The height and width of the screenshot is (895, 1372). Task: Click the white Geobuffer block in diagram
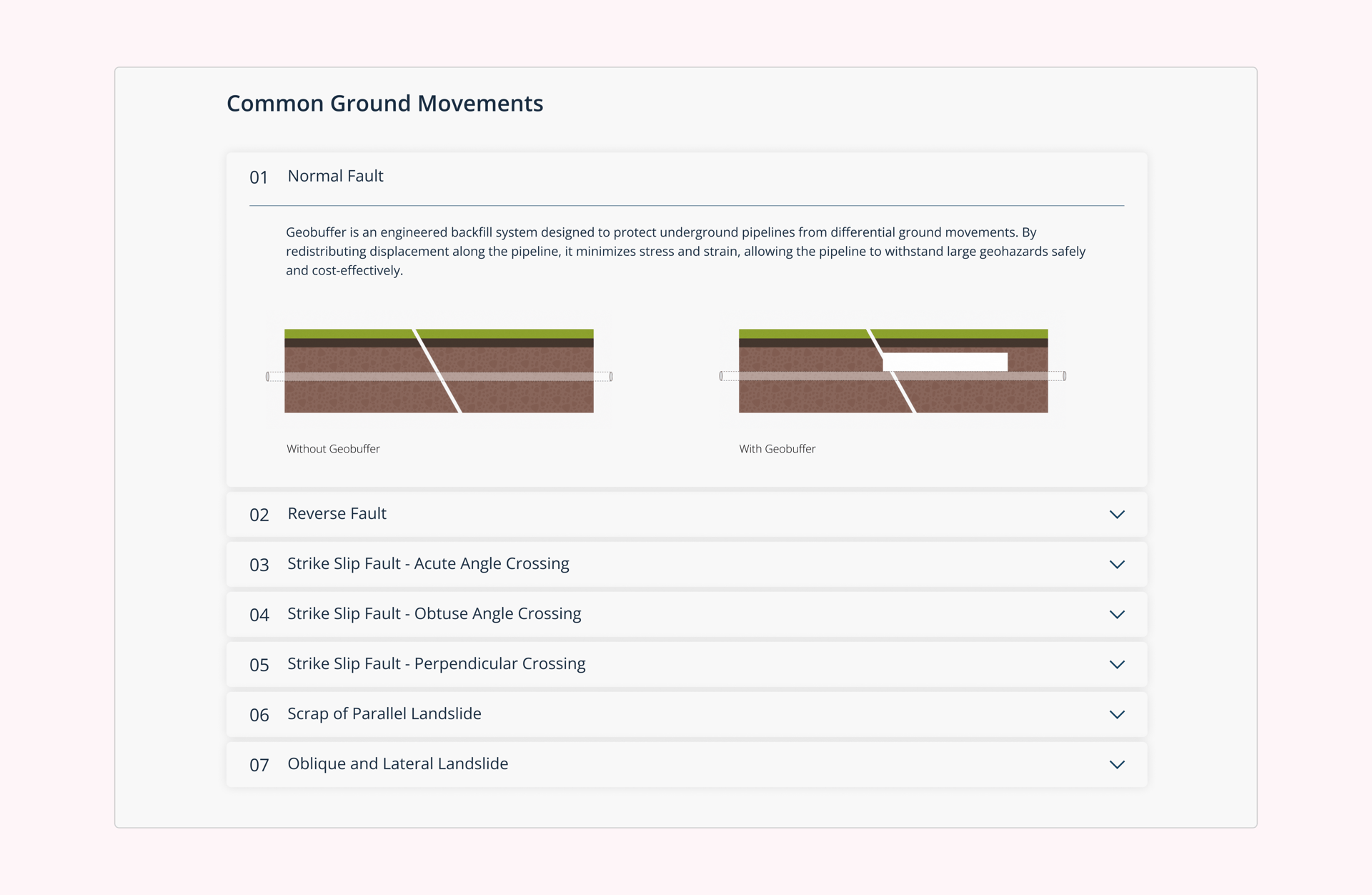pos(945,362)
